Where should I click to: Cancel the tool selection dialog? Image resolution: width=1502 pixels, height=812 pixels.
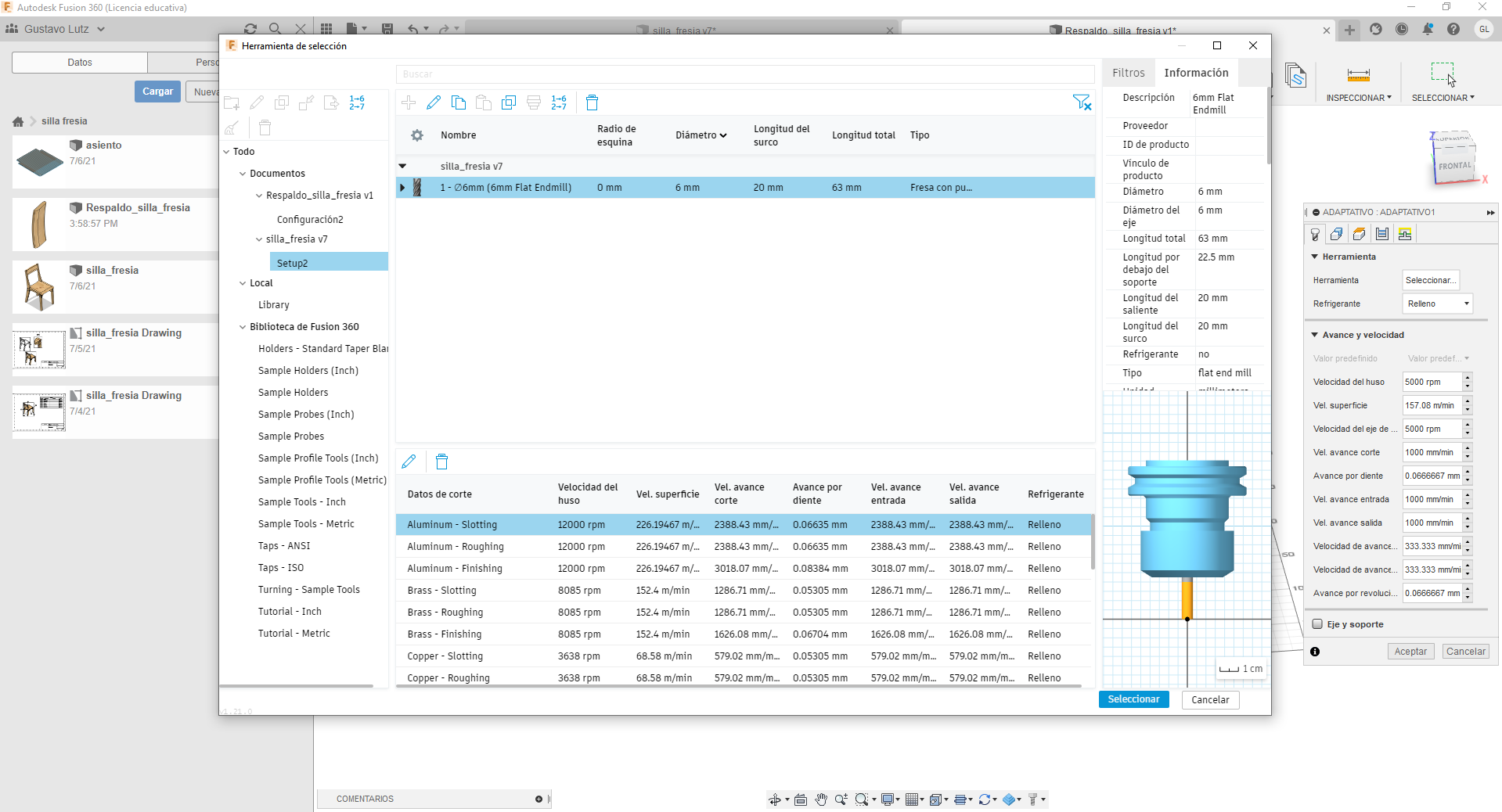[1210, 699]
